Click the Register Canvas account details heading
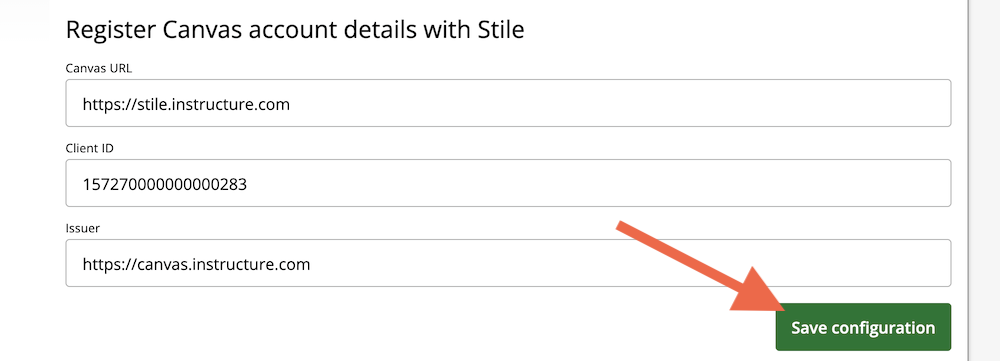Image resolution: width=1000 pixels, height=361 pixels. (295, 30)
